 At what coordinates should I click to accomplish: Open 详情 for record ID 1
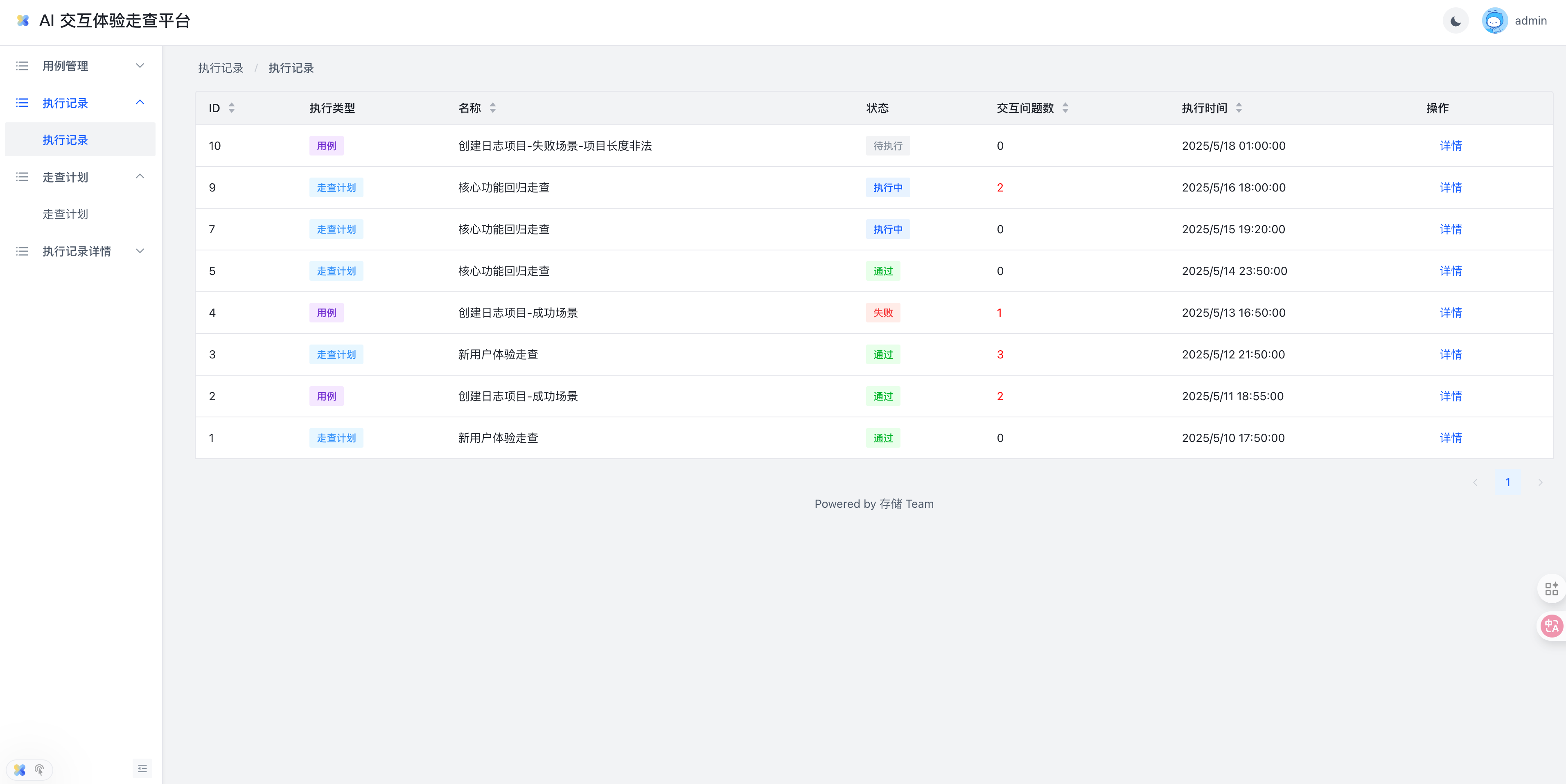click(1451, 438)
